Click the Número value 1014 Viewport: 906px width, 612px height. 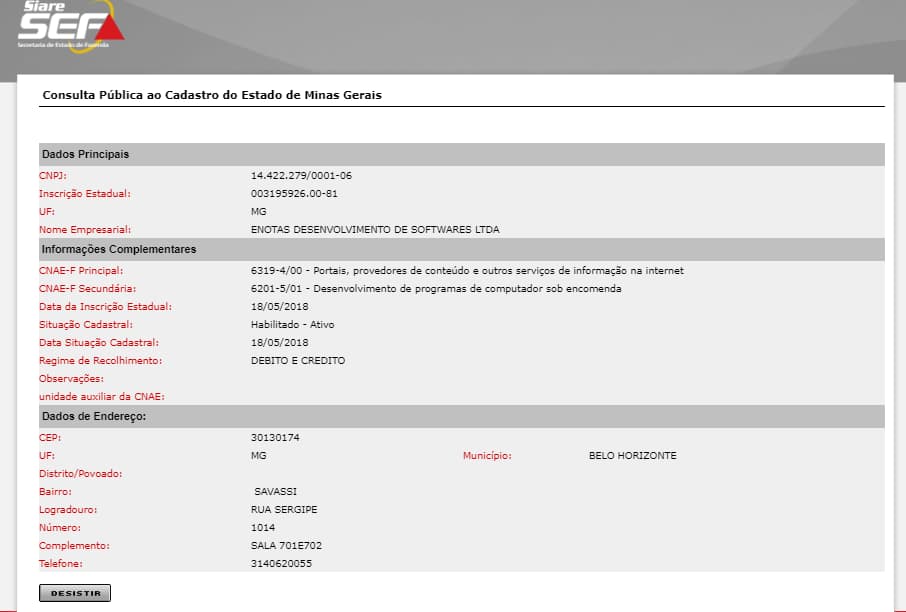262,527
